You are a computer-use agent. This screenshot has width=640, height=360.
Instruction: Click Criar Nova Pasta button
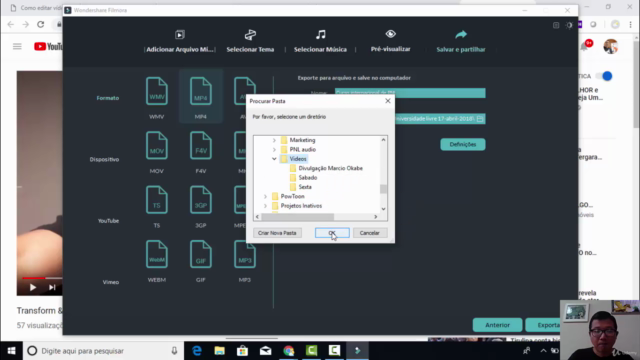tap(277, 233)
